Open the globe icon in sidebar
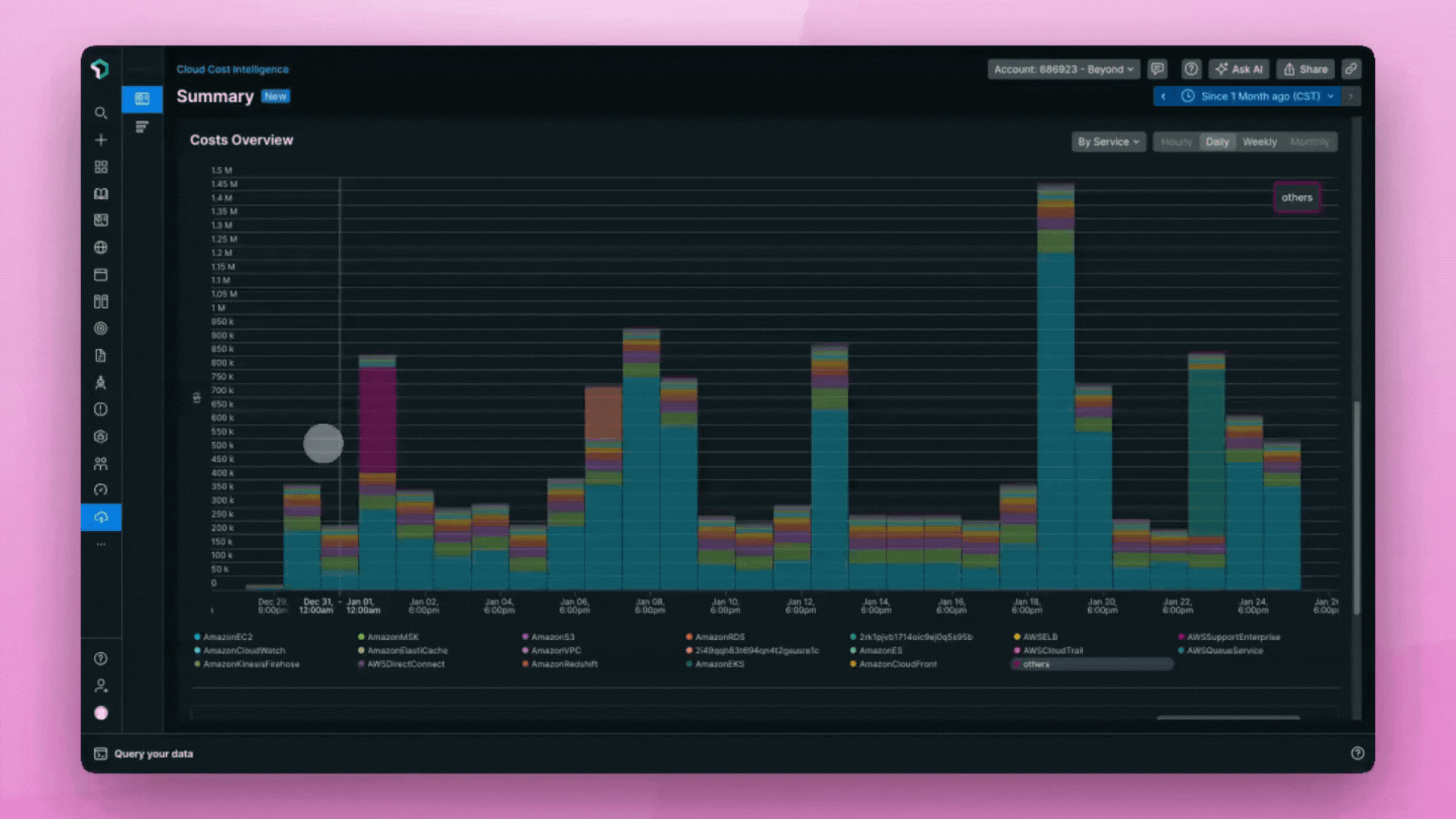The width and height of the screenshot is (1456, 819). pyautogui.click(x=101, y=248)
